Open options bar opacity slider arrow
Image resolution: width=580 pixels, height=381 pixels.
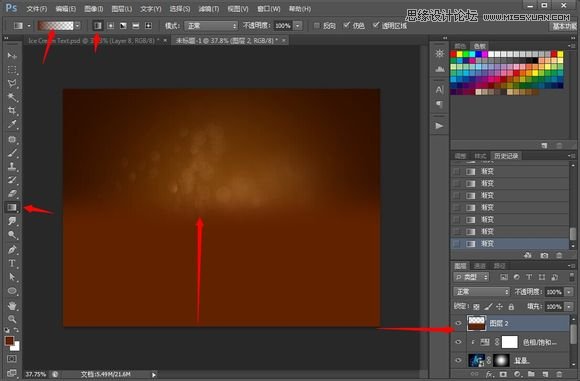297,26
